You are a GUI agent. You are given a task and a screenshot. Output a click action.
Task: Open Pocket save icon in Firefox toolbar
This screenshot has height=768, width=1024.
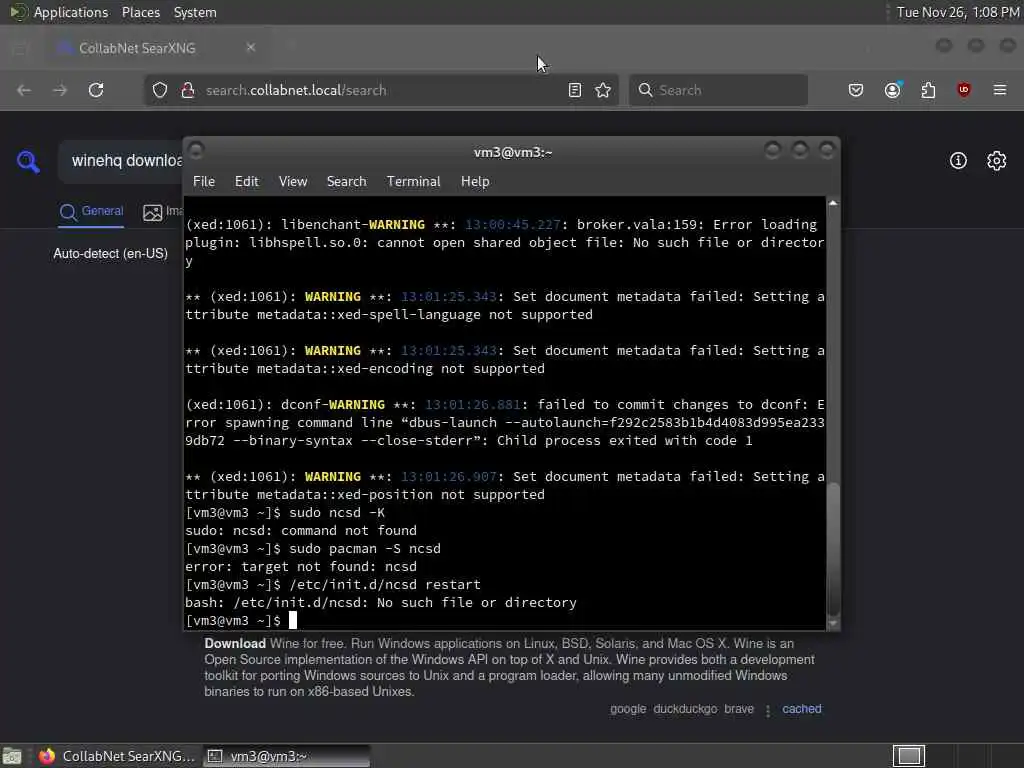pos(856,90)
